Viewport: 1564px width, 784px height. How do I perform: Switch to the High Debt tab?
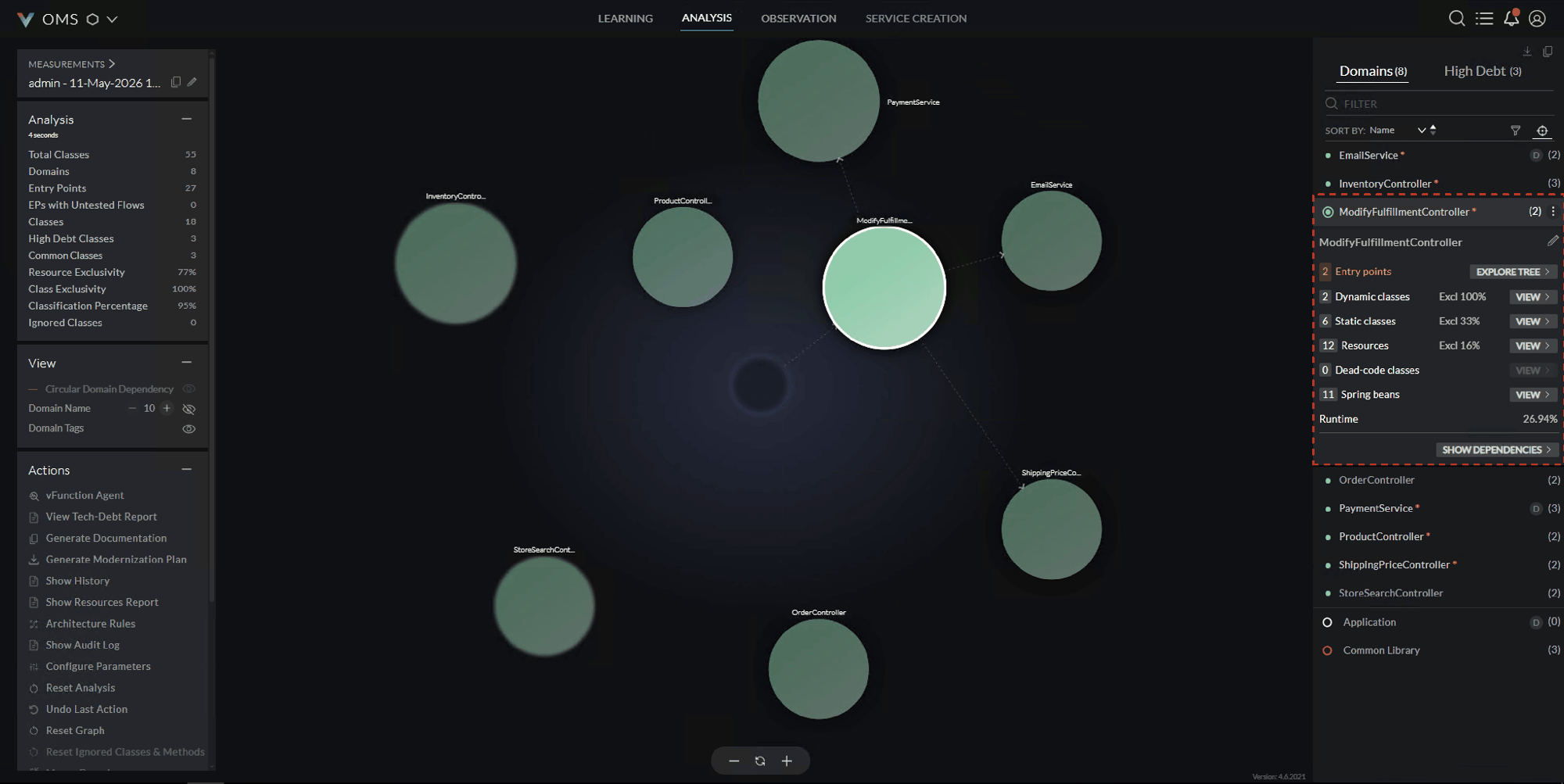coord(1483,71)
